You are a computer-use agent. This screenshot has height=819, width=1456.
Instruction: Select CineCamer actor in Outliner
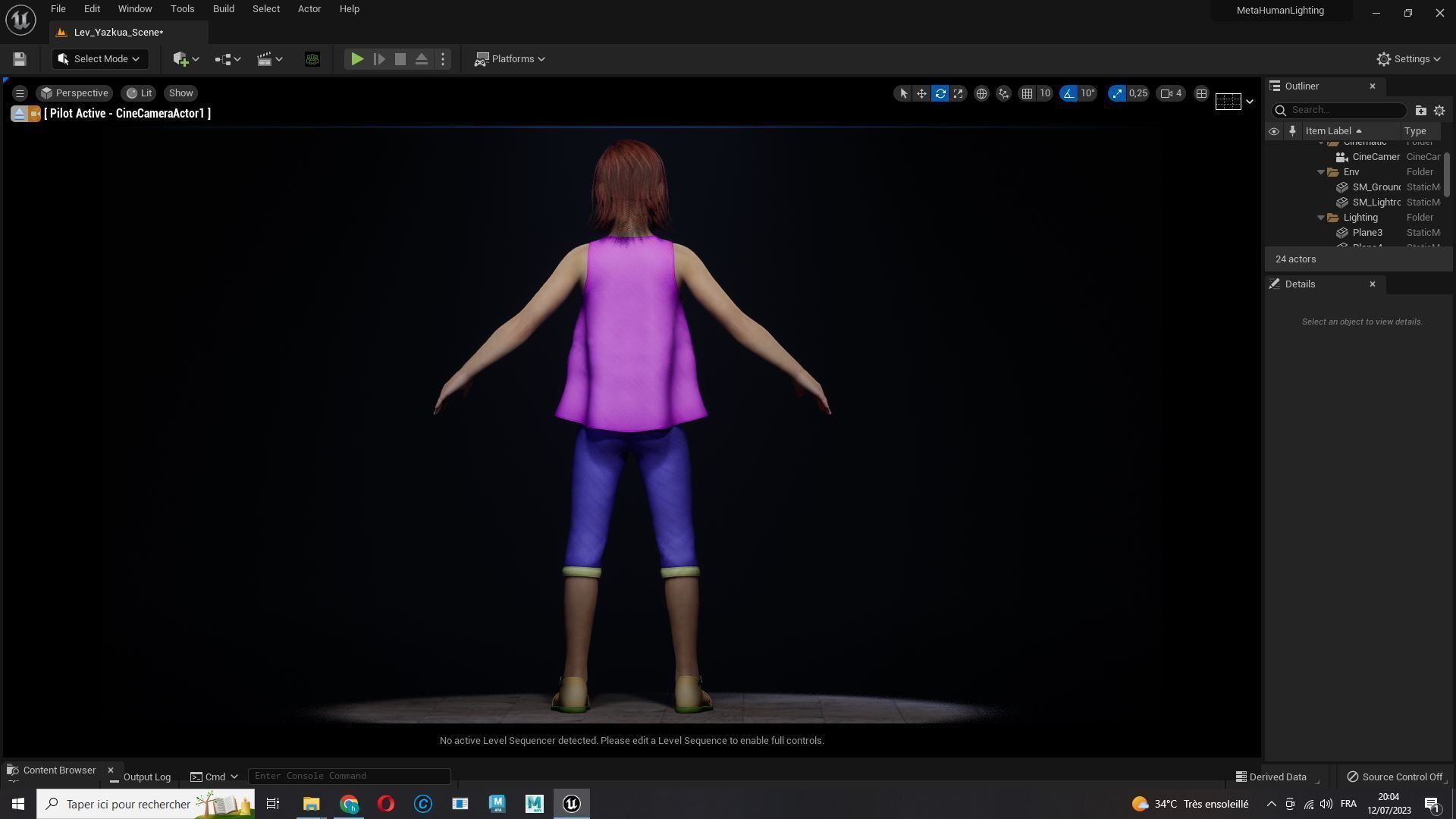pos(1376,157)
